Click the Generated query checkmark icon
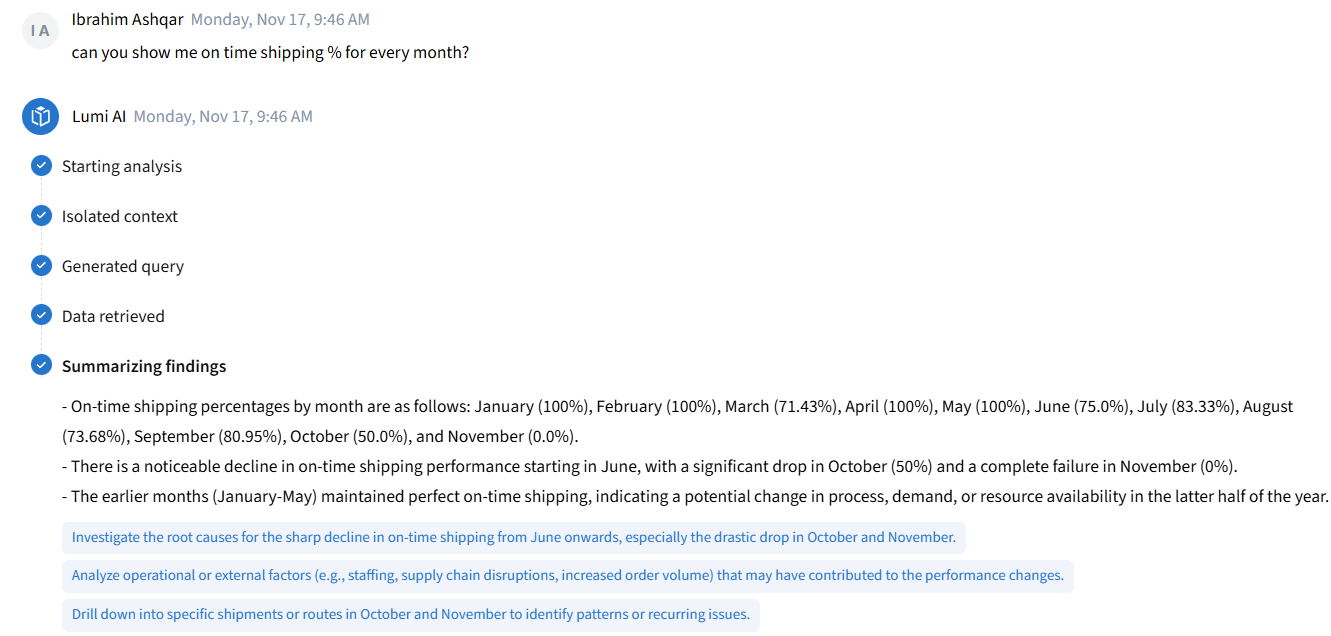 coord(41,266)
